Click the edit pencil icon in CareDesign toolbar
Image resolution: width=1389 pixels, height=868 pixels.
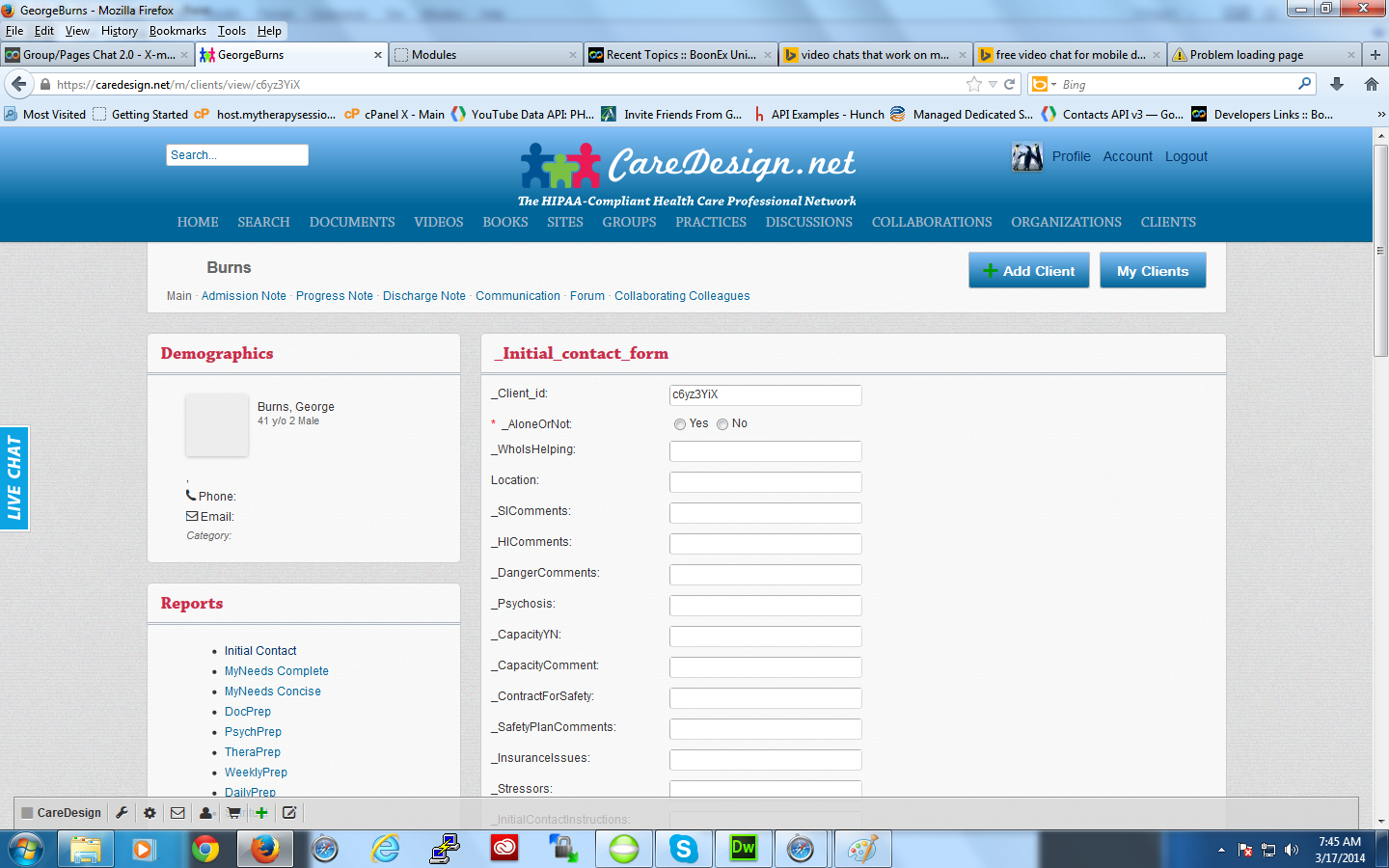point(289,813)
